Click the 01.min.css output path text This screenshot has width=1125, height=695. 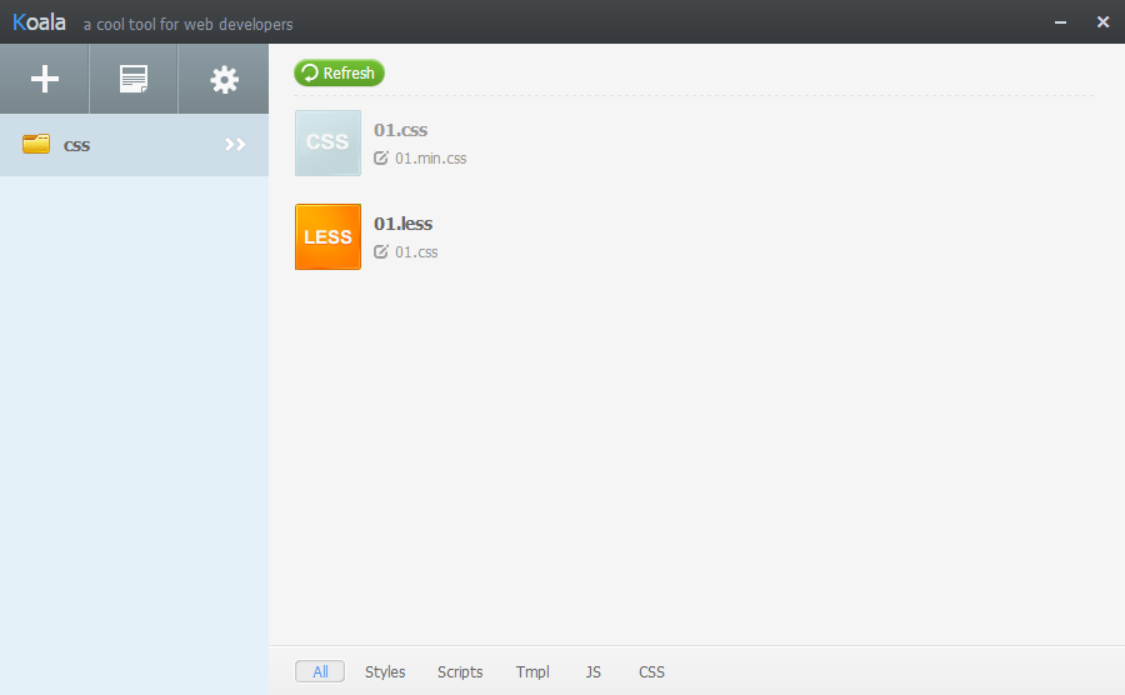tap(430, 159)
